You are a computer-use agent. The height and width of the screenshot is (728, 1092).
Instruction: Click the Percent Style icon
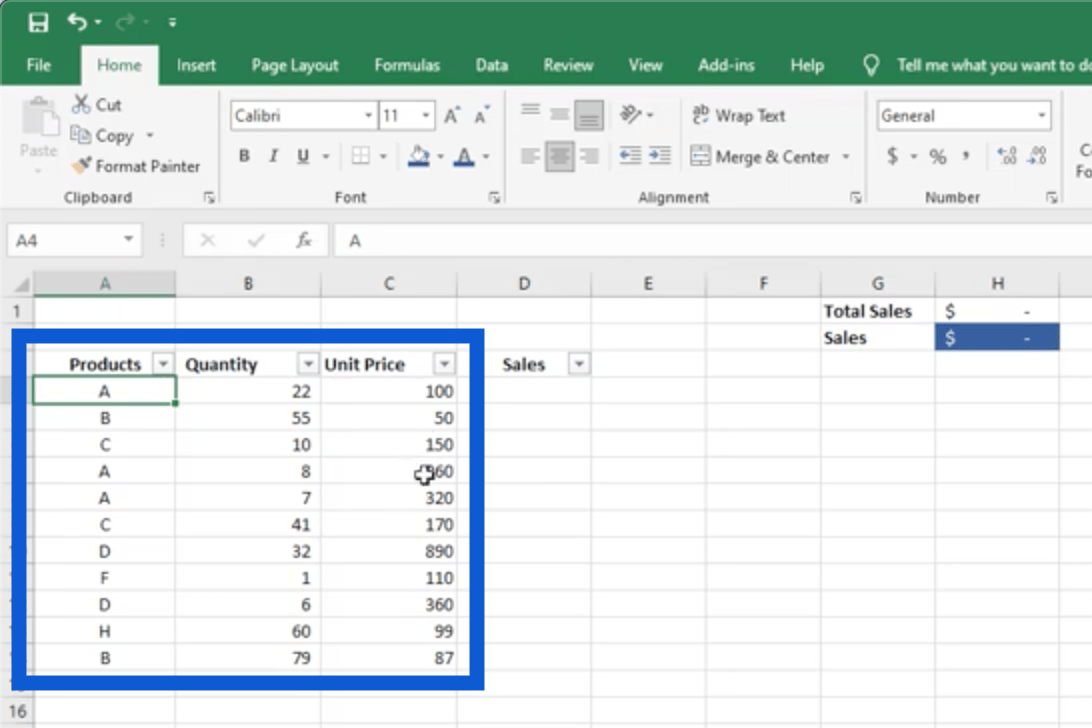(x=938, y=156)
